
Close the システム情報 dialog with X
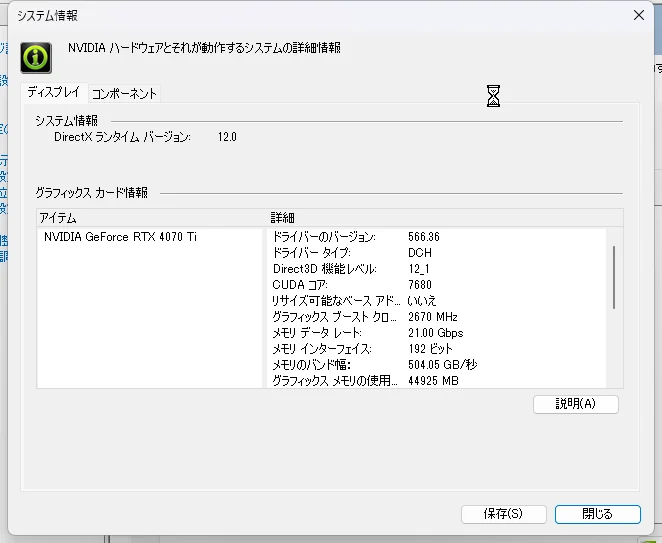pyautogui.click(x=639, y=15)
